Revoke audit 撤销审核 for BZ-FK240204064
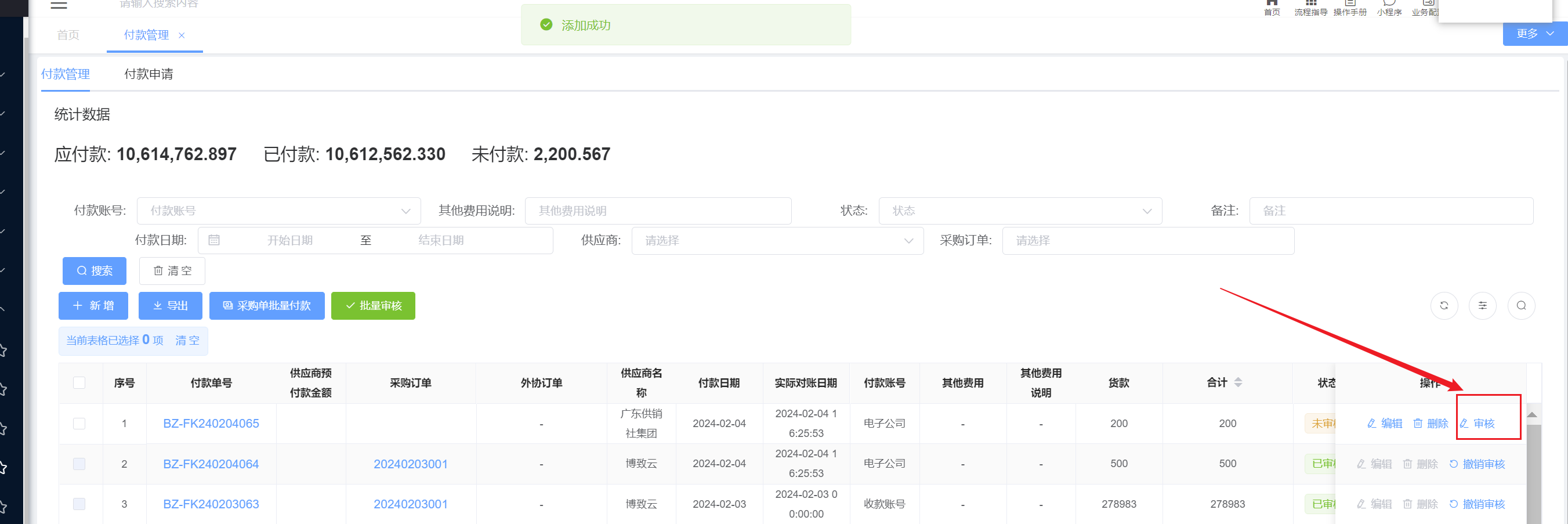Screen dimensions: 1568x524 tap(1477, 464)
